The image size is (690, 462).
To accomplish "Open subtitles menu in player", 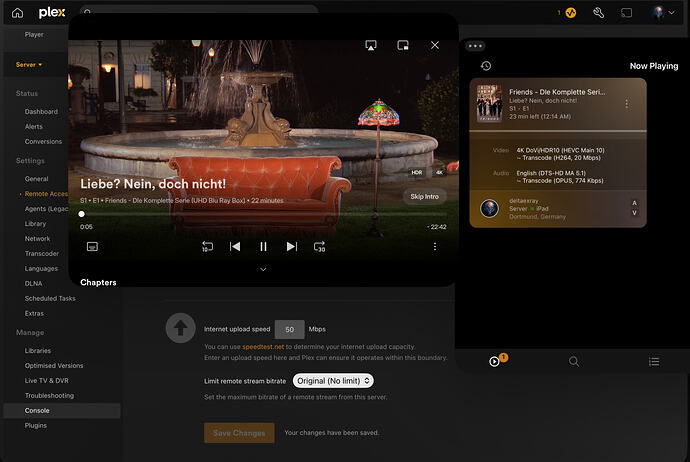I will (92, 246).
